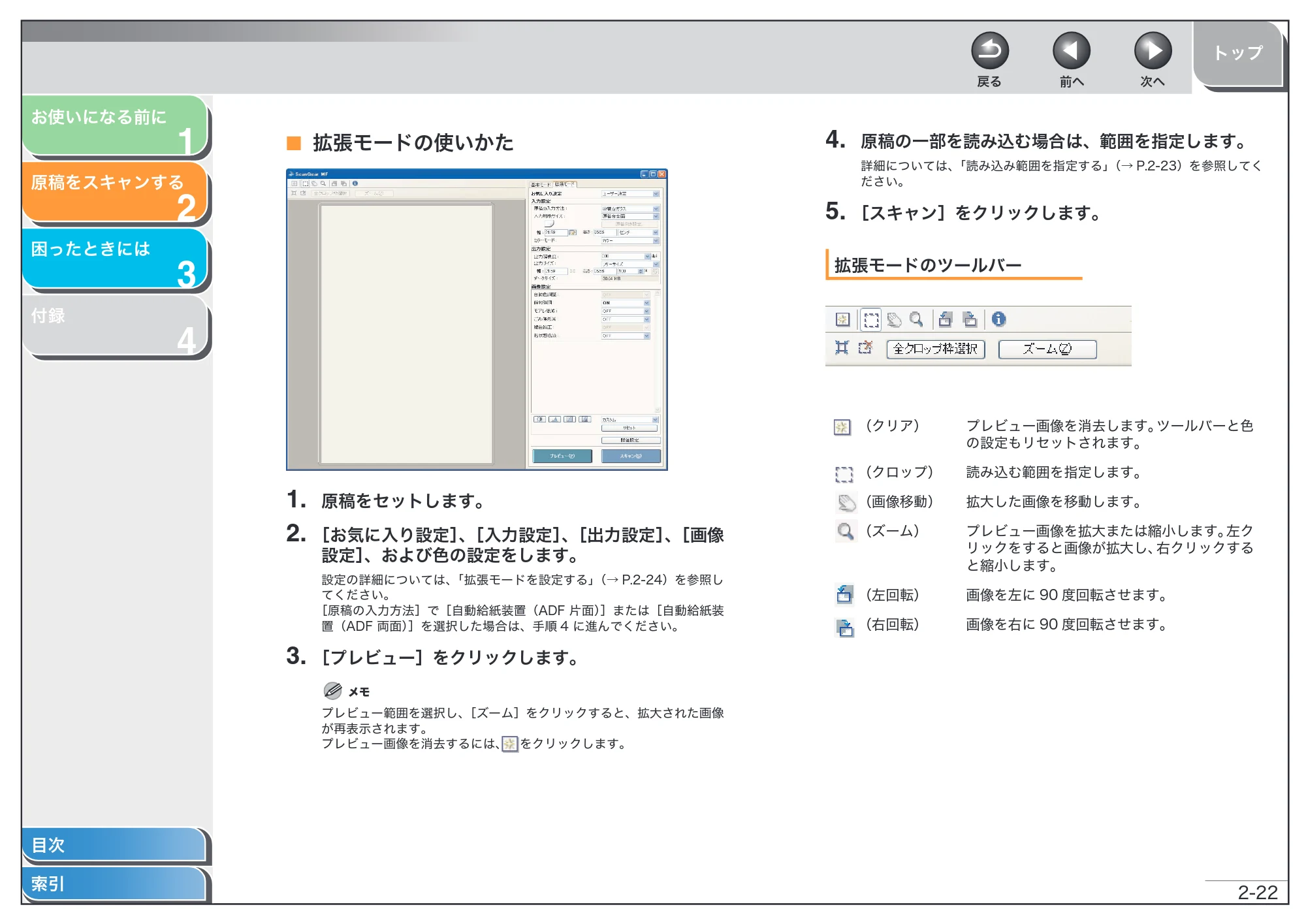The width and height of the screenshot is (1306, 924).
Task: Click the 拡張モードのツールバー heading
Action: click(928, 265)
